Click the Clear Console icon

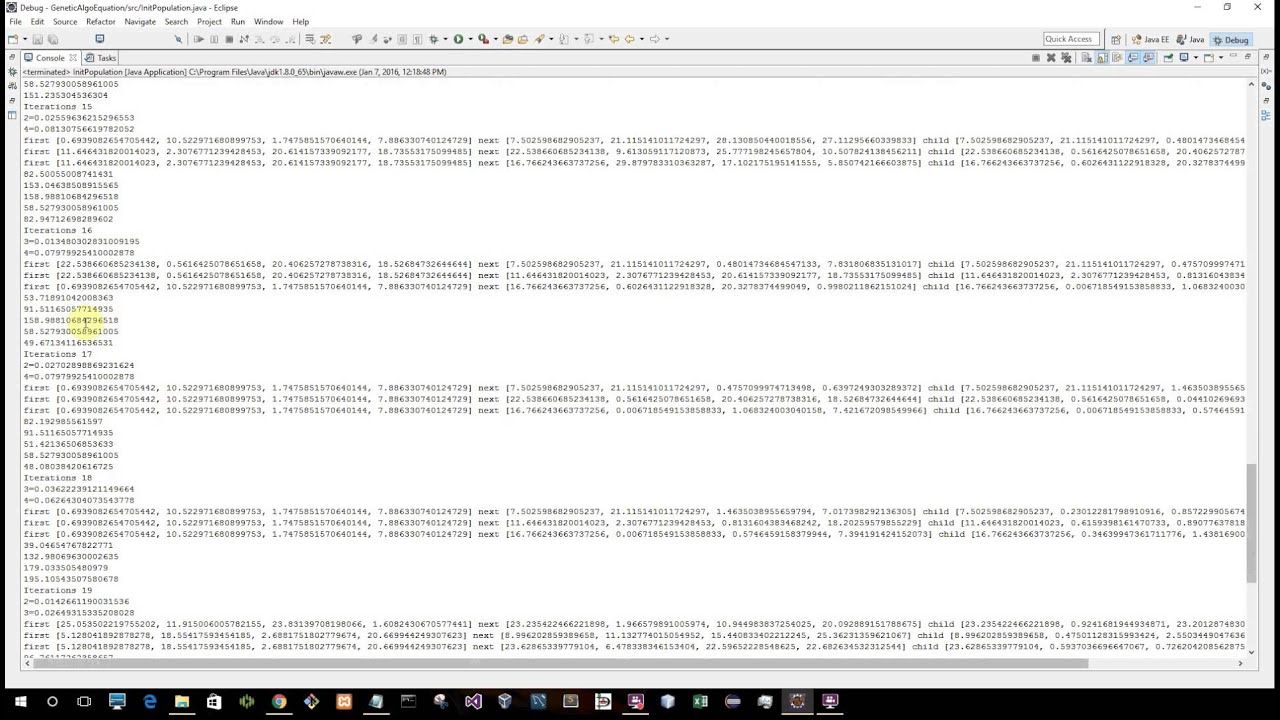[x=1086, y=58]
